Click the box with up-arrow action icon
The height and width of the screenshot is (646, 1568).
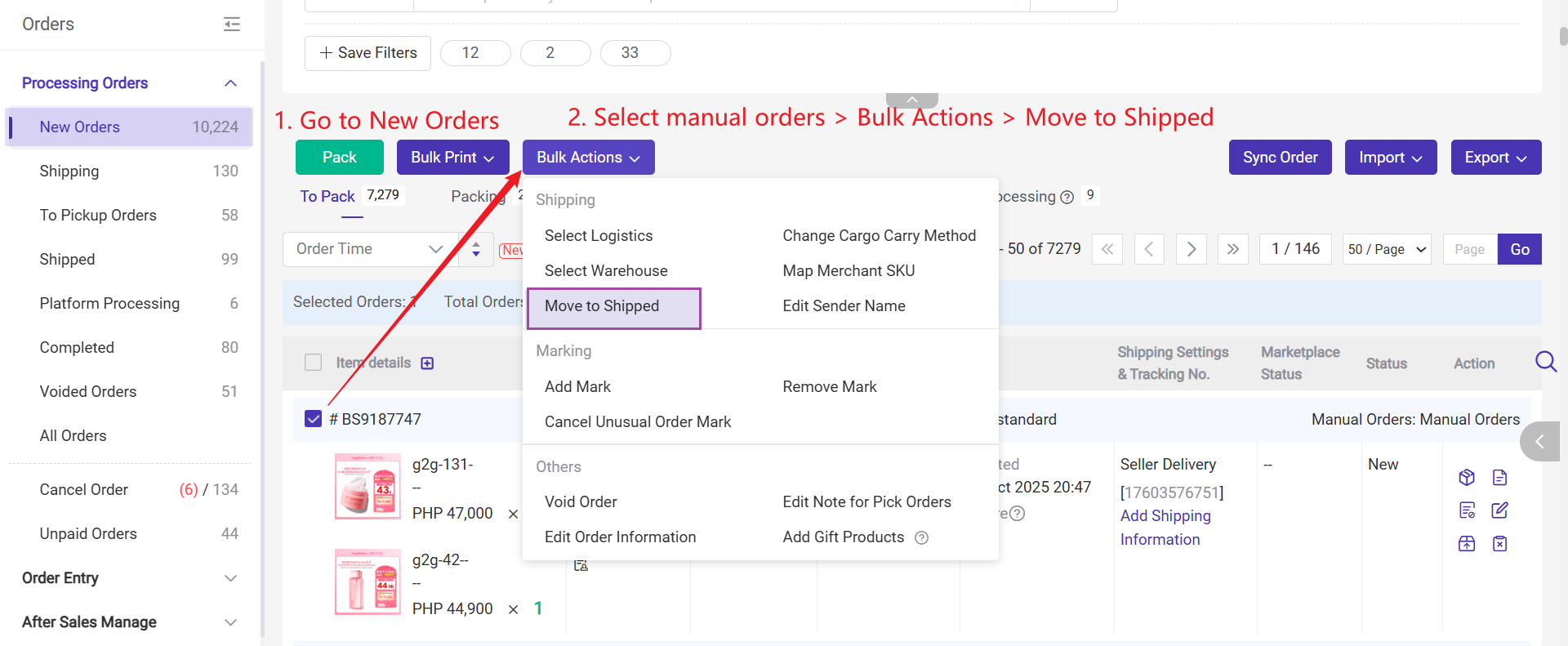click(x=1467, y=544)
